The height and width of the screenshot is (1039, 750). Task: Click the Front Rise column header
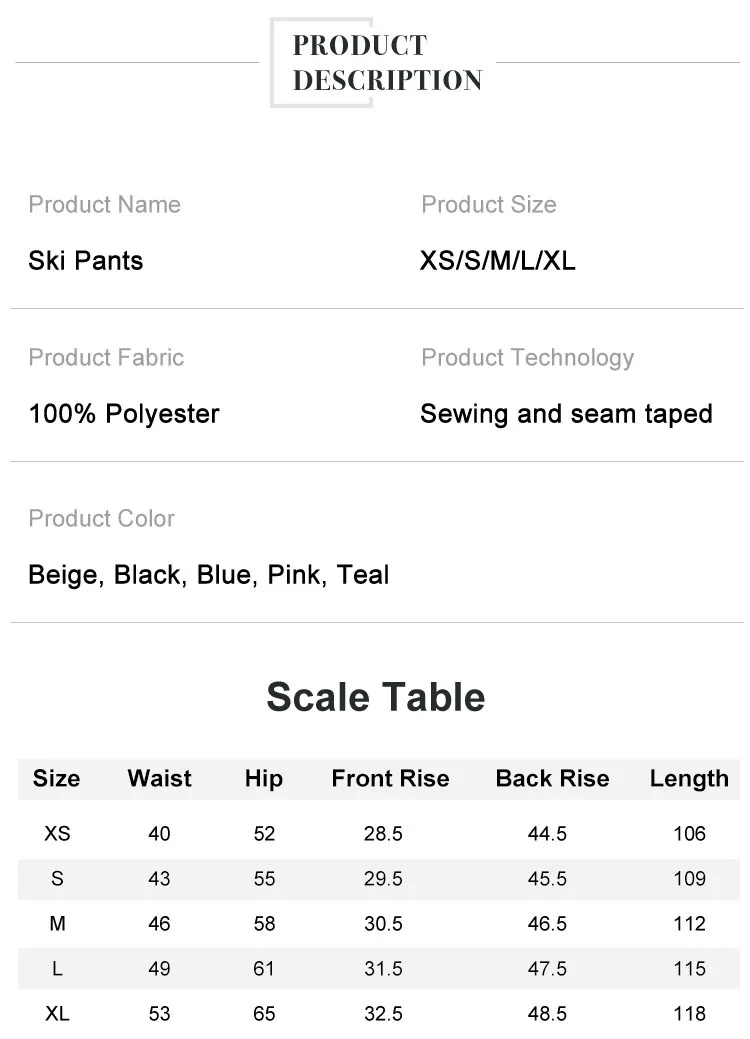click(390, 779)
